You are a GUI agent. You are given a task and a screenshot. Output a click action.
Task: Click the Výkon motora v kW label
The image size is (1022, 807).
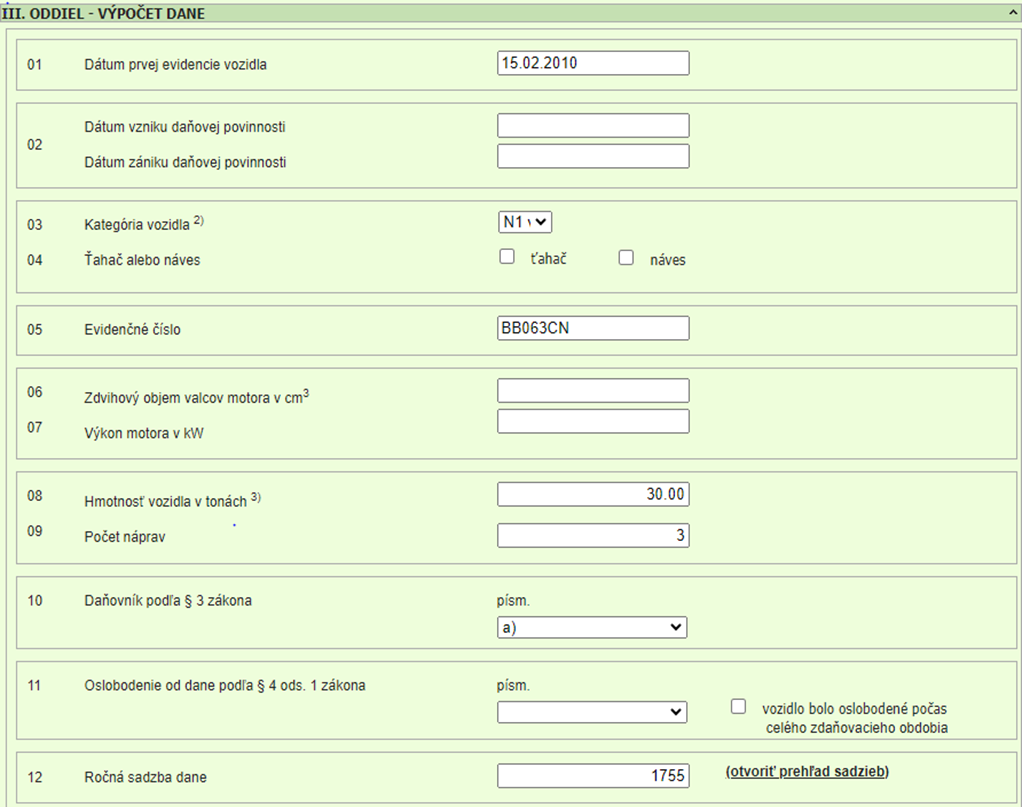tap(144, 433)
